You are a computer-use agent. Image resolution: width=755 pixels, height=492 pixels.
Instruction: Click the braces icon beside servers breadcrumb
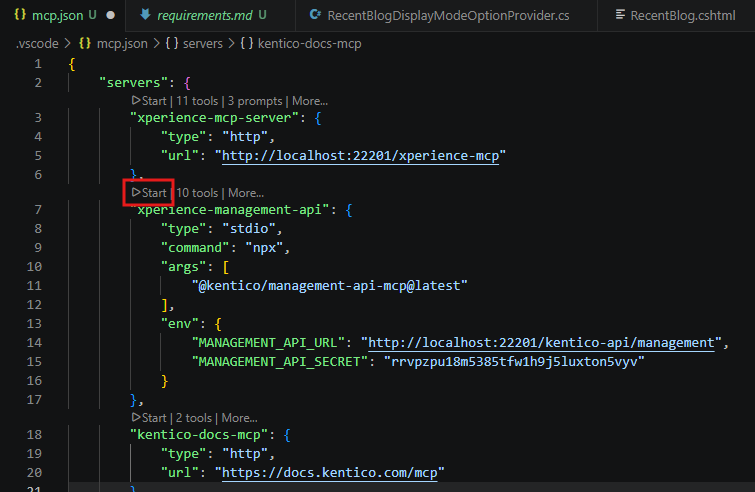point(172,43)
